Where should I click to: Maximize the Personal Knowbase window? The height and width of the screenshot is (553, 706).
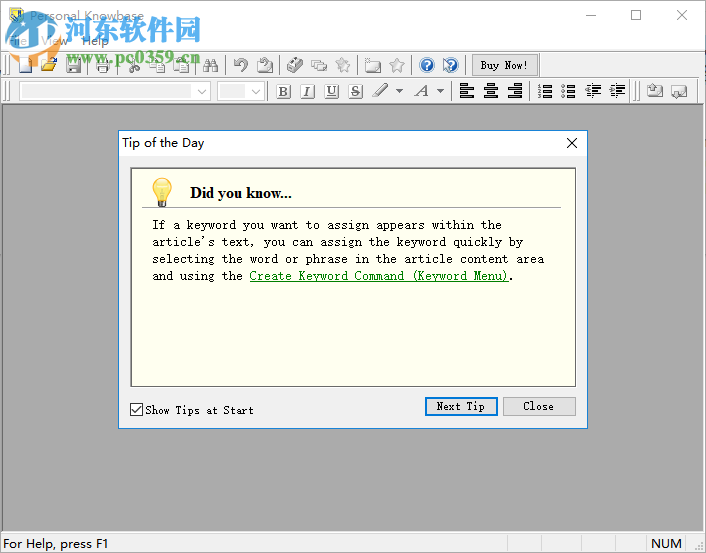pos(636,15)
